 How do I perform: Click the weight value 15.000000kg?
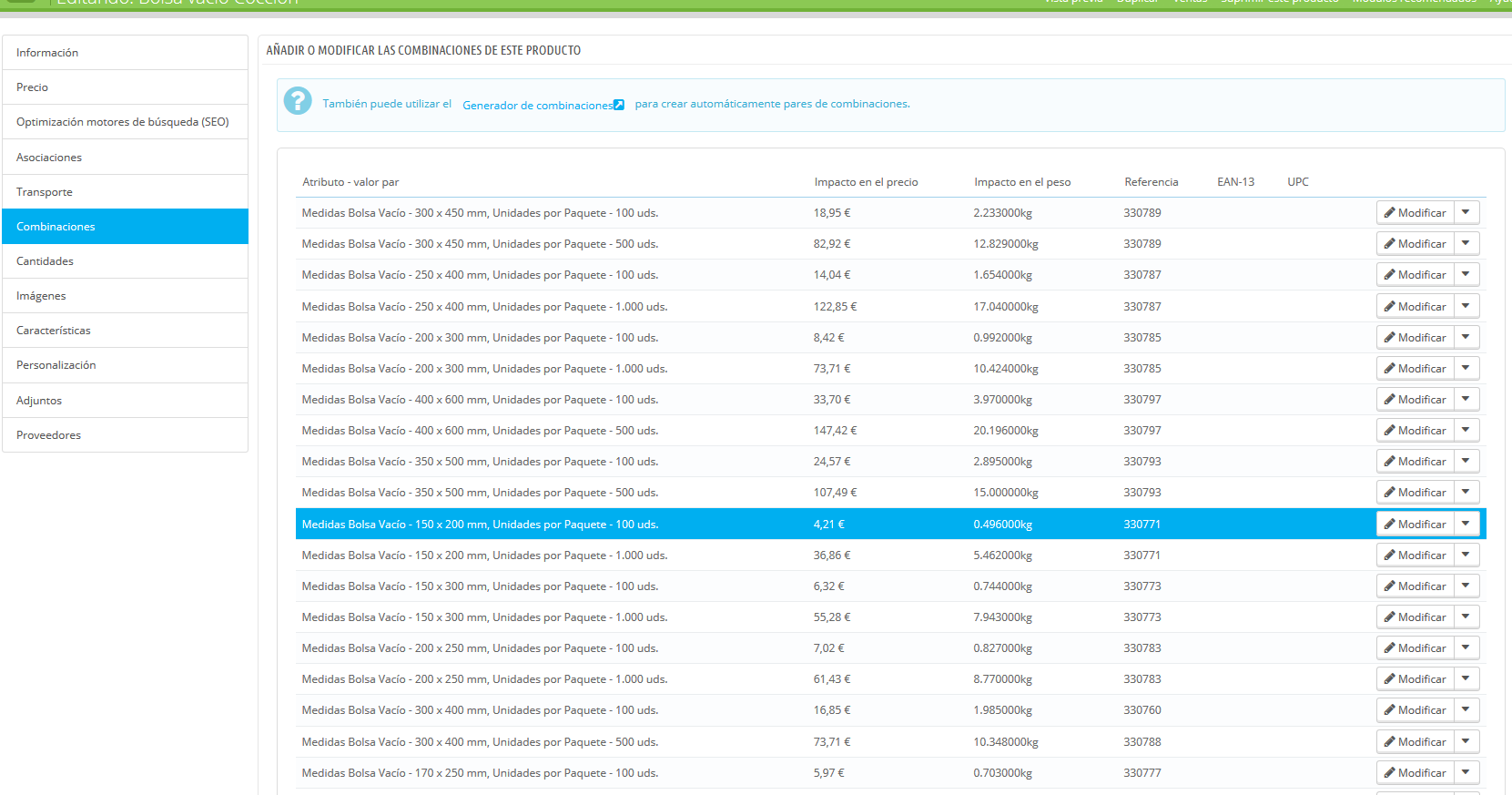(x=1006, y=493)
